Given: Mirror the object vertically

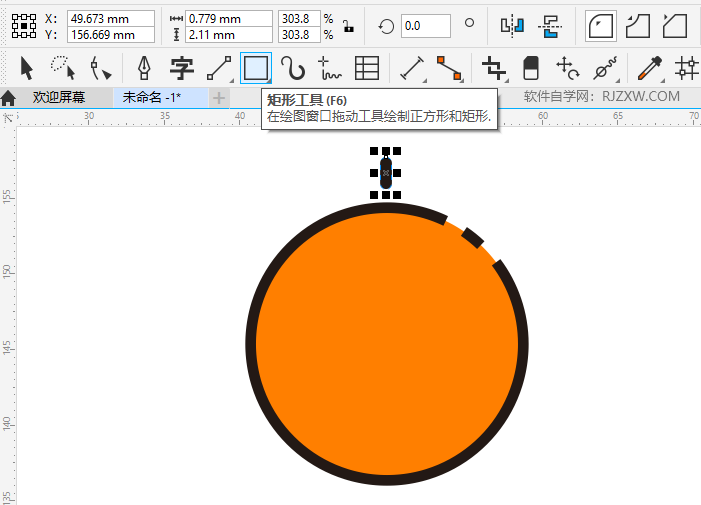Looking at the screenshot, I should [x=550, y=26].
